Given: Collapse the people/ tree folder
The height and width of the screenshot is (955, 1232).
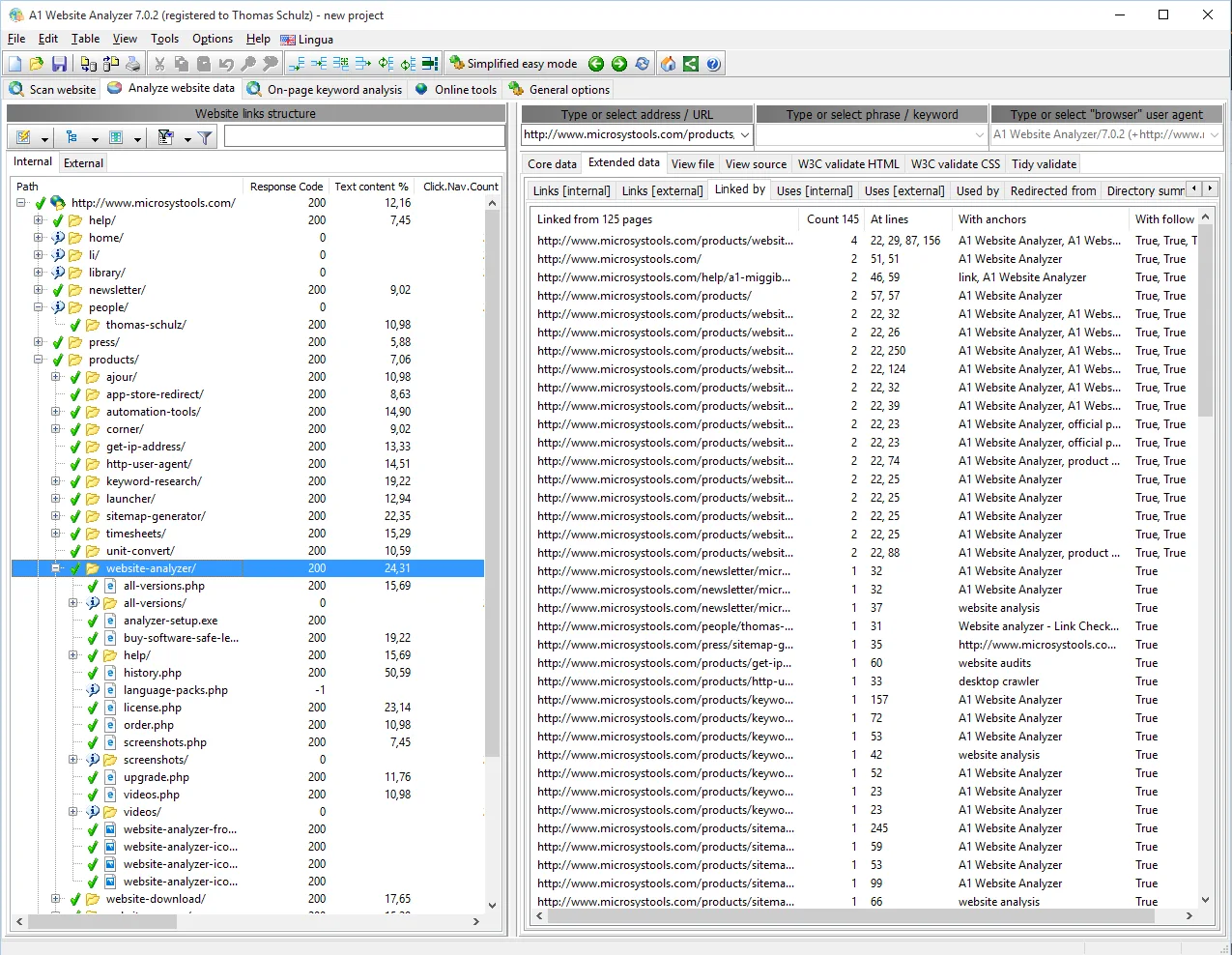Looking at the screenshot, I should click(39, 307).
